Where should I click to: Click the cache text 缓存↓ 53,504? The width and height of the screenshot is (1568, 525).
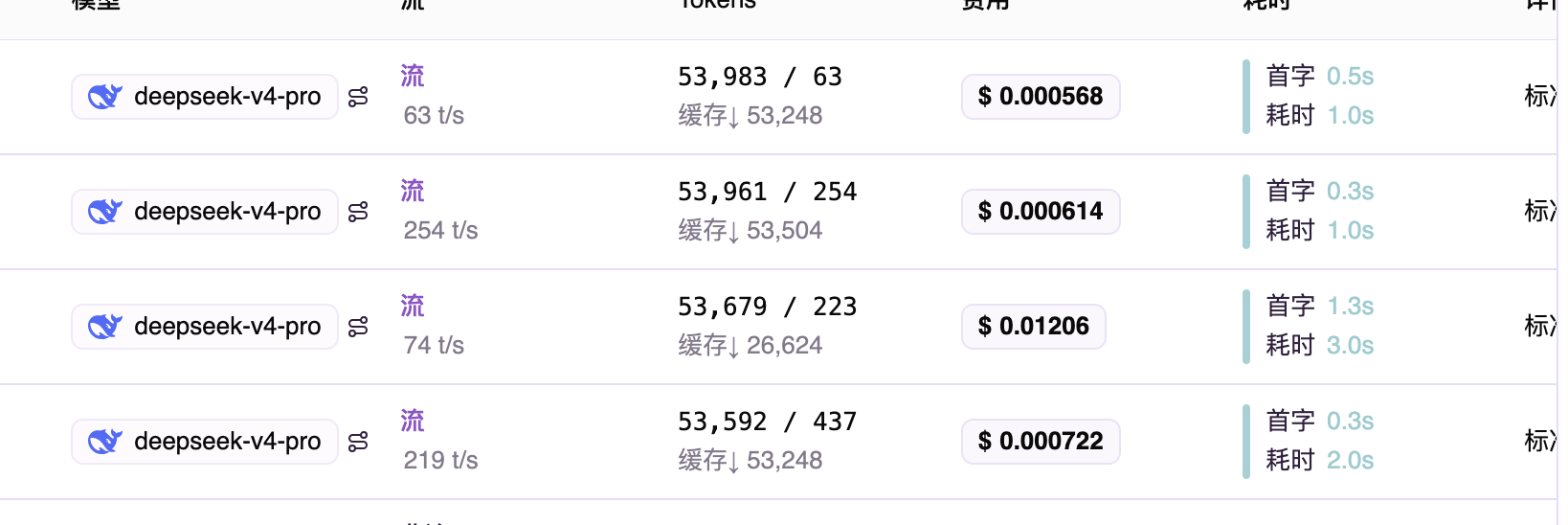(x=750, y=231)
